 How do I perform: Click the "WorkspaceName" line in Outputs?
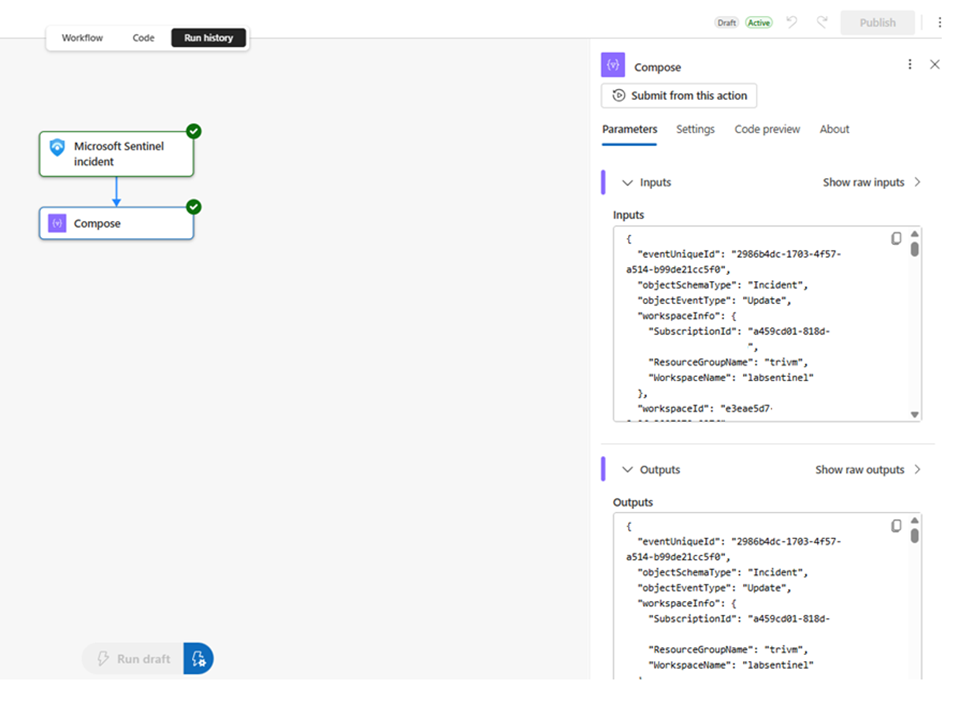731,665
